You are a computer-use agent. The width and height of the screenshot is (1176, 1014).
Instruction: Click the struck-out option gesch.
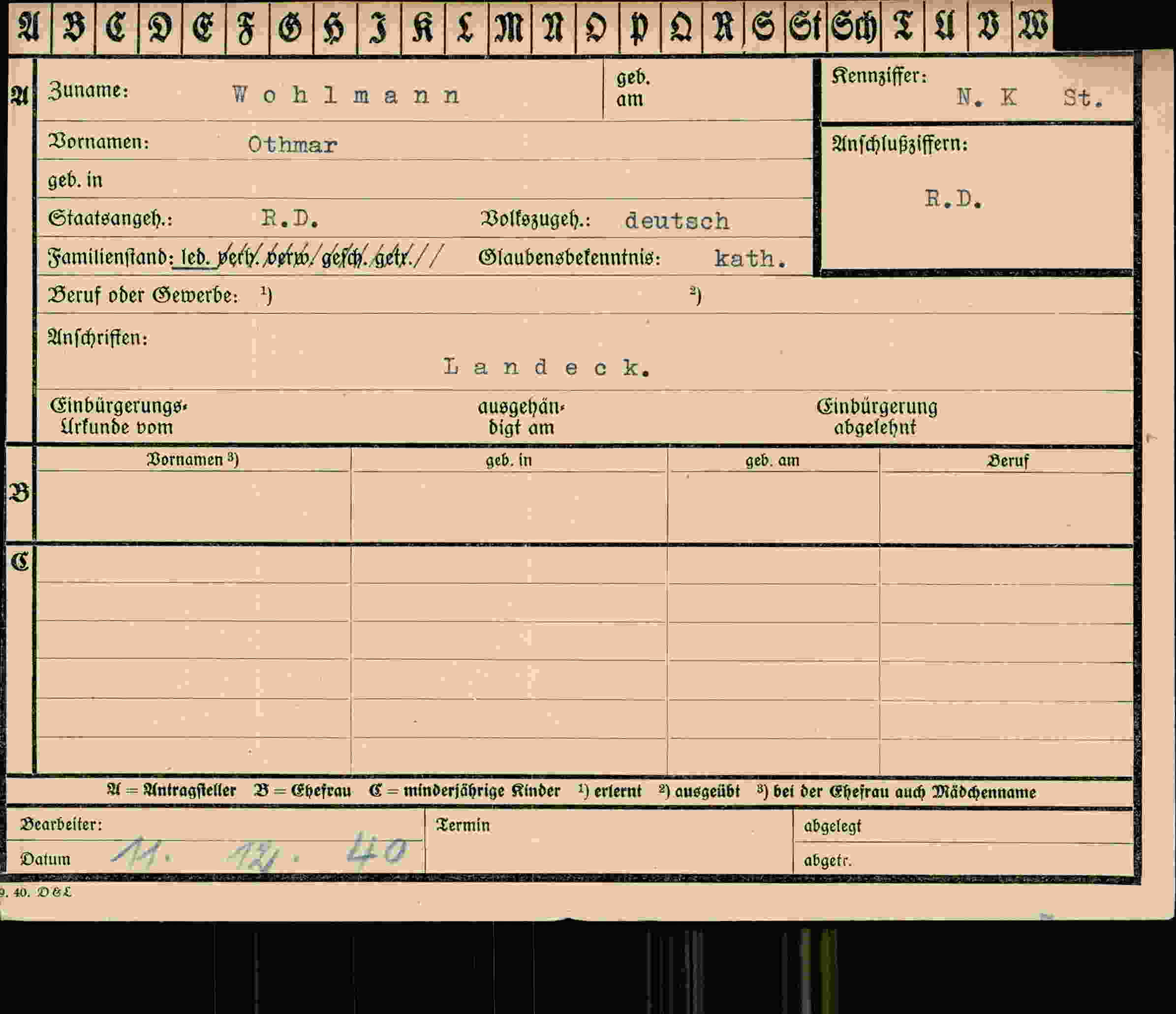pyautogui.click(x=344, y=258)
